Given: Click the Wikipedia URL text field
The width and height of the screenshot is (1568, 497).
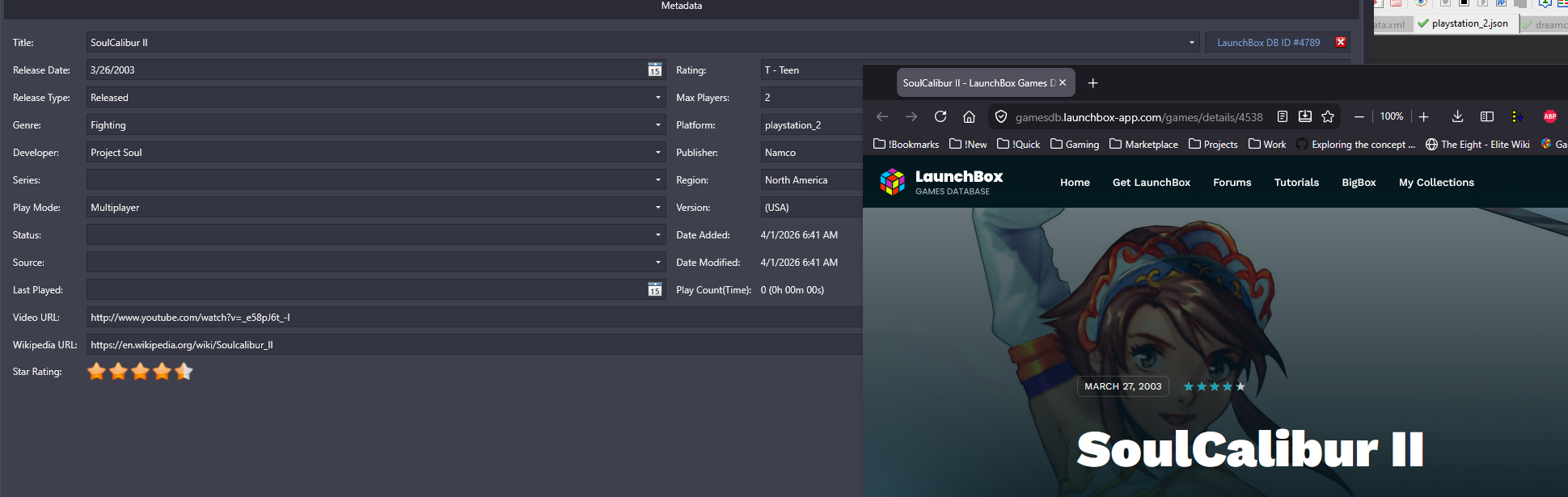Looking at the screenshot, I should (x=469, y=345).
